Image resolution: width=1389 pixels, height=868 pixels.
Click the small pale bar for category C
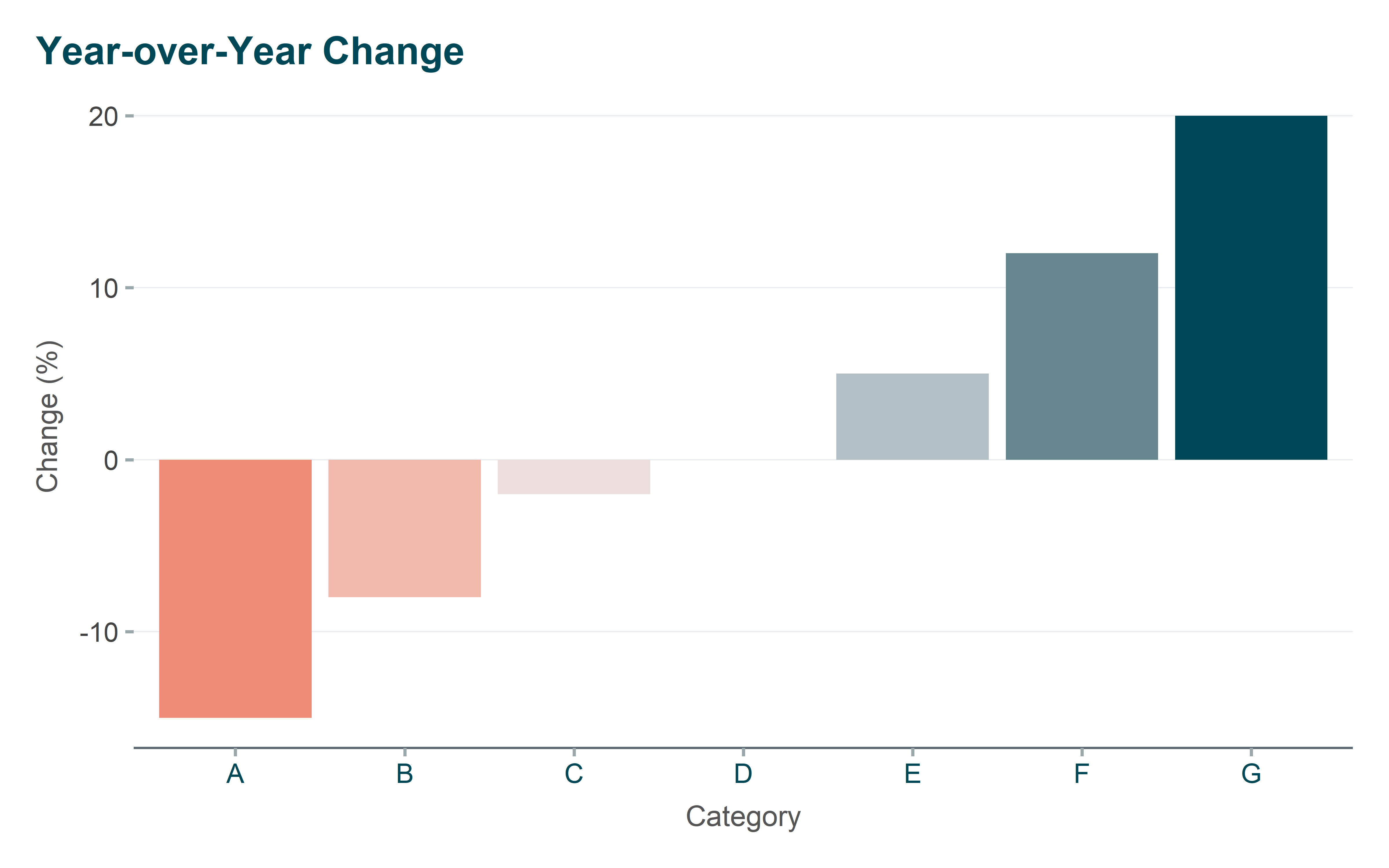point(574,477)
